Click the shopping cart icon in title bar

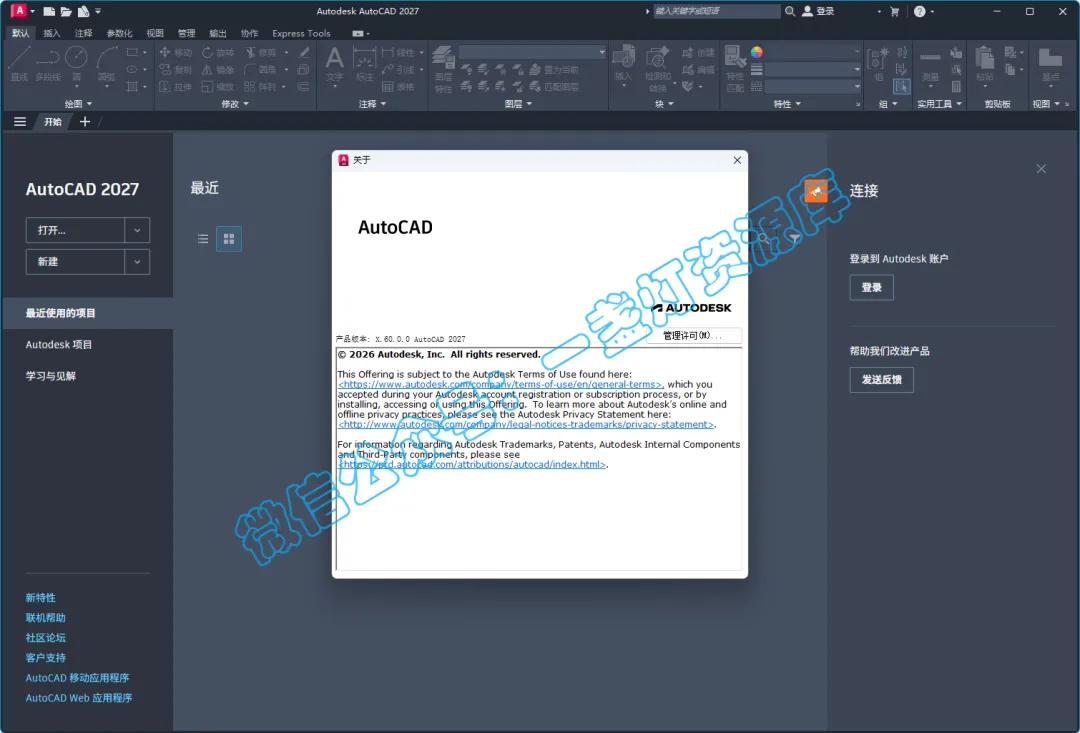(895, 11)
